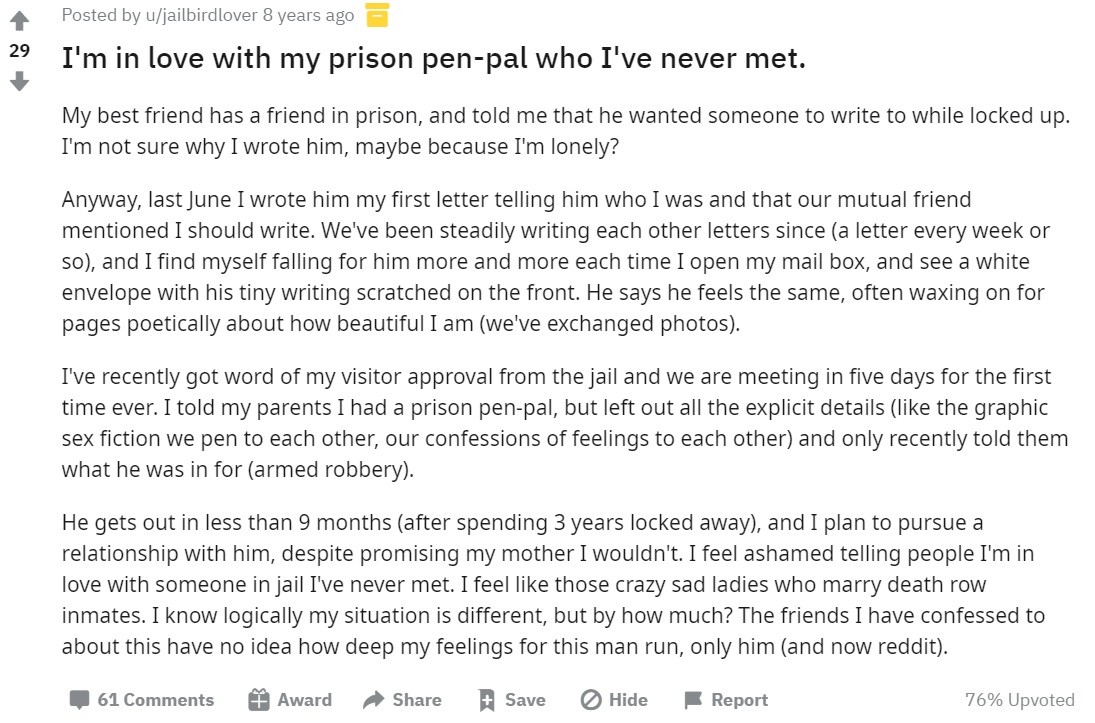
Task: Open u/jailbirdlover's profile
Action: click(x=202, y=15)
